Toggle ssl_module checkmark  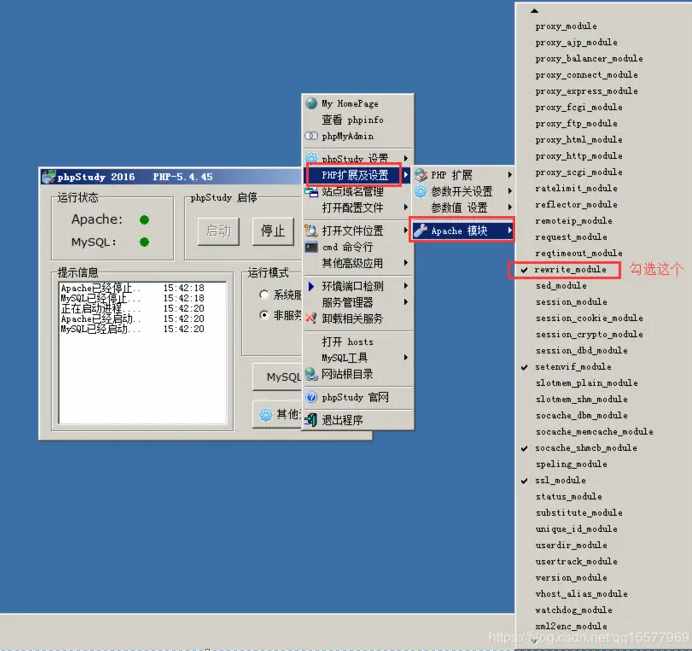click(x=524, y=481)
